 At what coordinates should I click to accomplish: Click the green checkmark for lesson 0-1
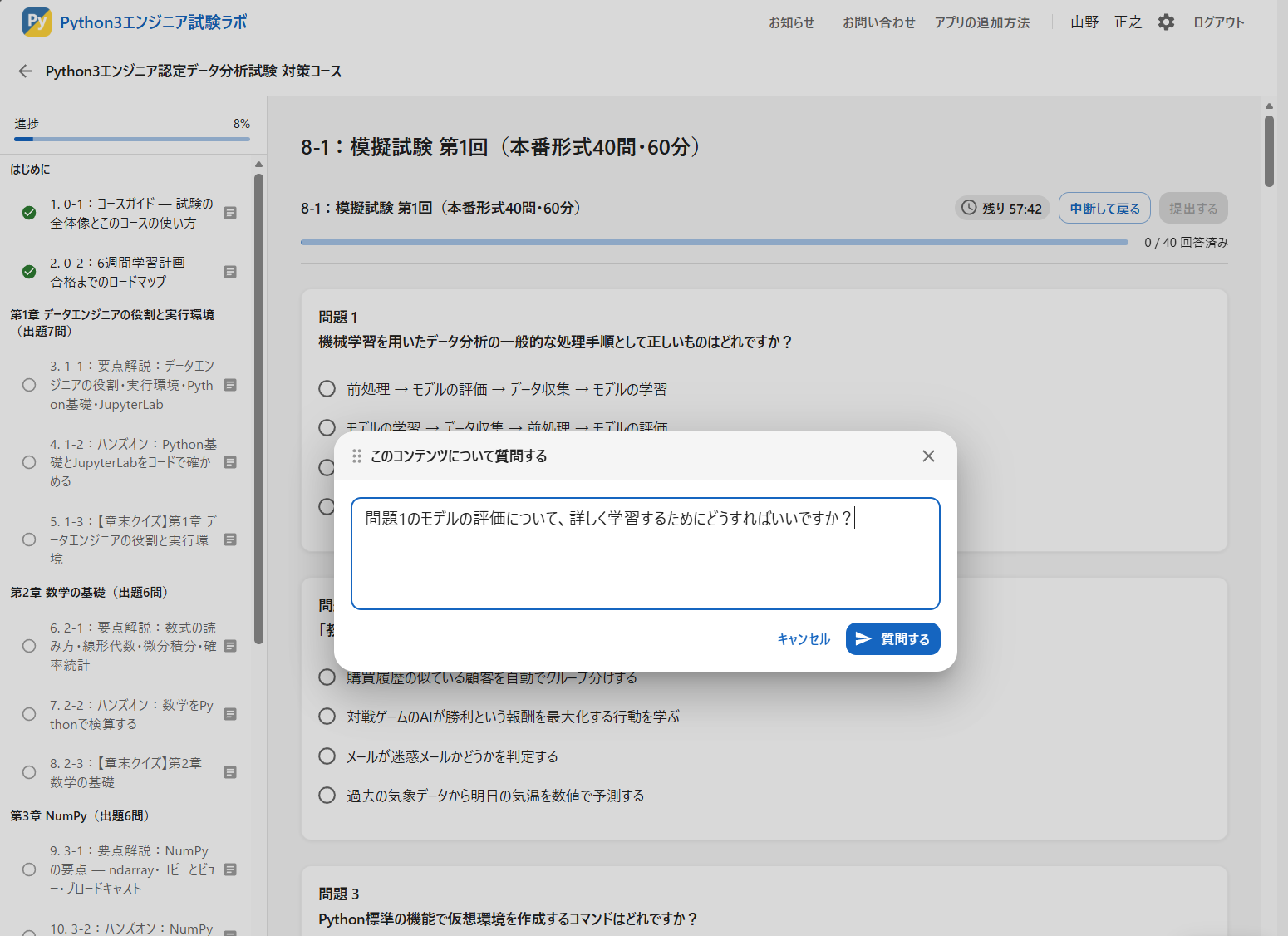tap(29, 213)
